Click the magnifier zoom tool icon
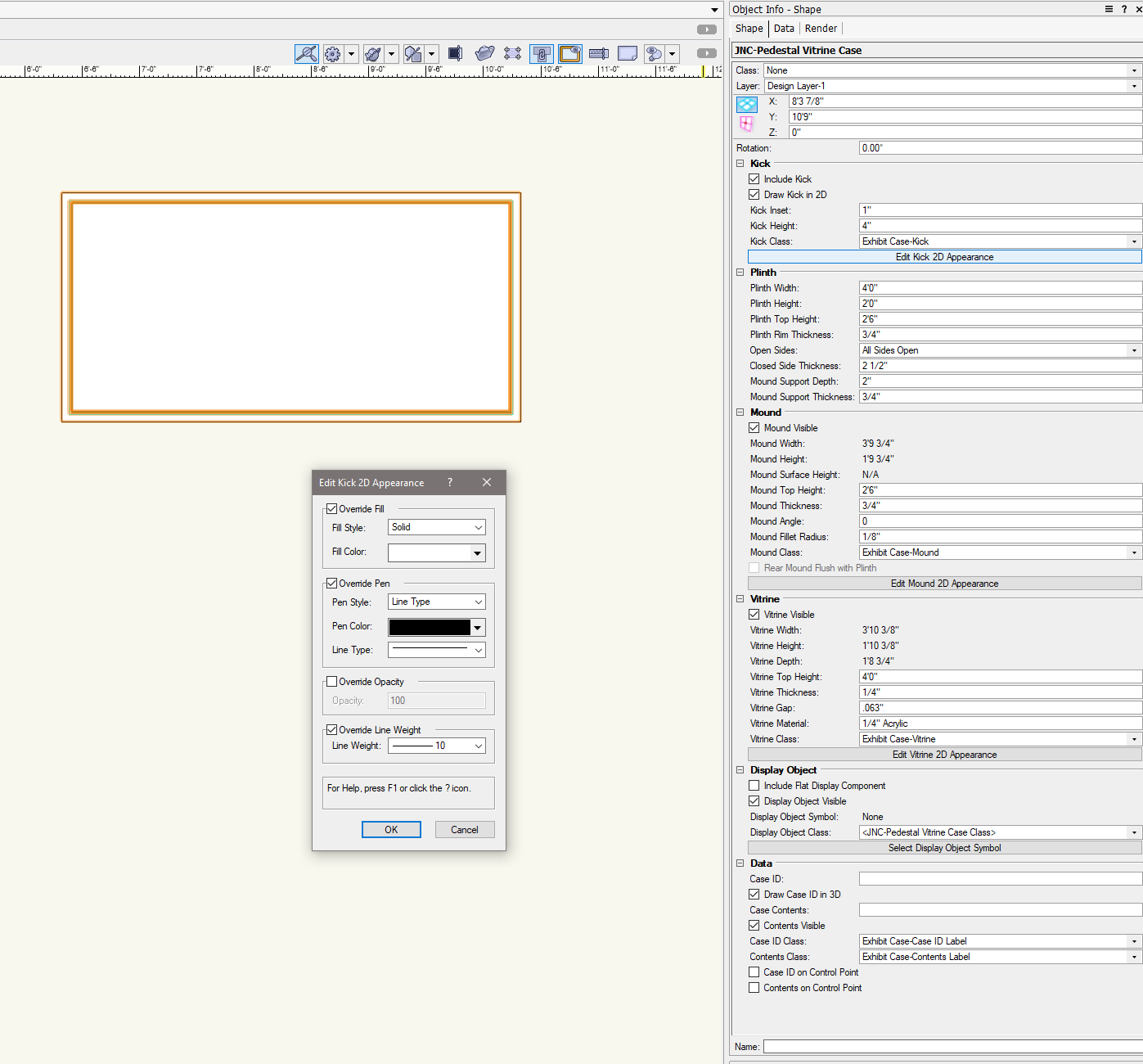This screenshot has height=1064, width=1143. (306, 54)
